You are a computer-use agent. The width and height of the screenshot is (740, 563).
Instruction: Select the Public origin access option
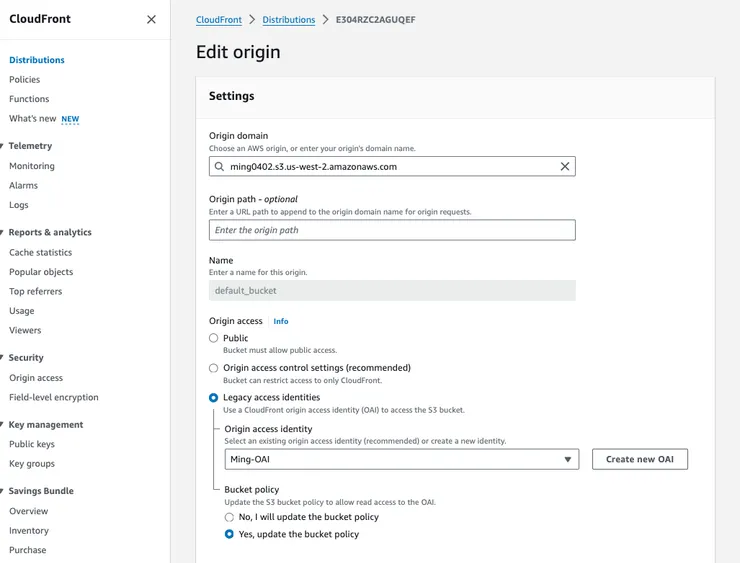213,338
